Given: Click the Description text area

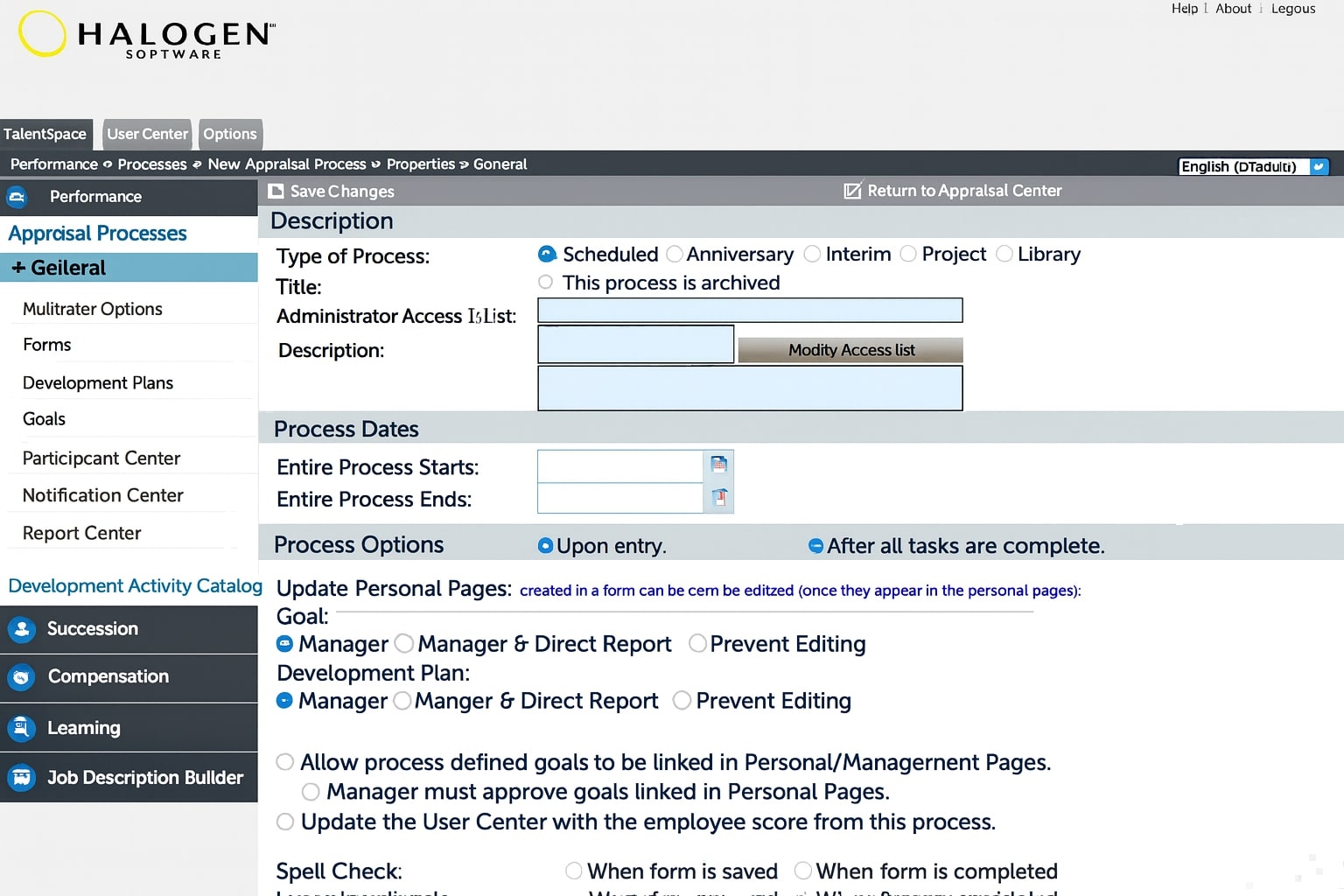Looking at the screenshot, I should tap(749, 388).
